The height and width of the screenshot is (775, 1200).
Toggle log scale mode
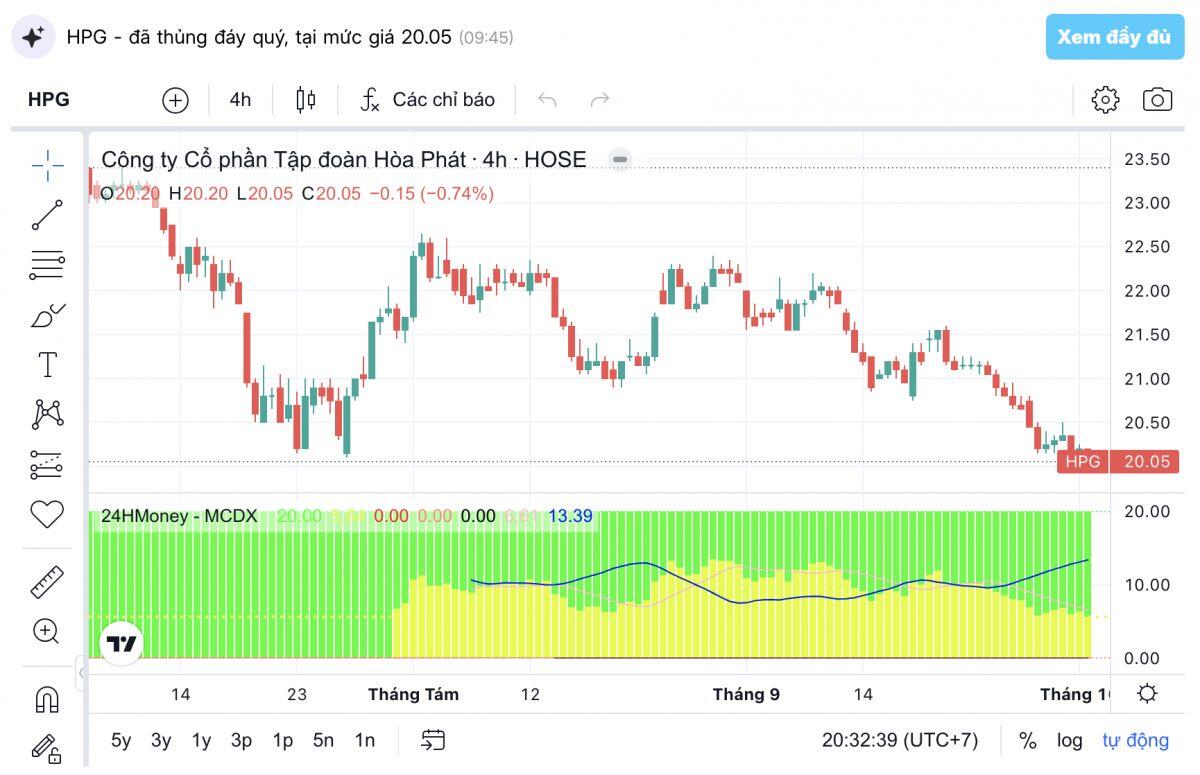pos(1070,740)
